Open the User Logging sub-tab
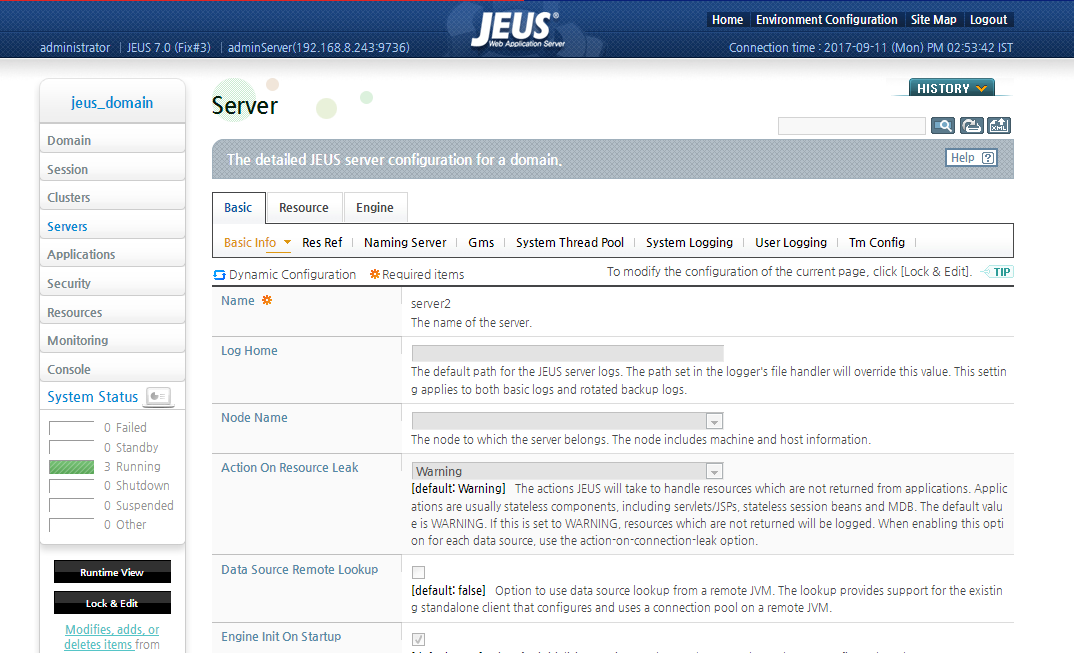Screen dimensions: 1074x653 (790, 243)
